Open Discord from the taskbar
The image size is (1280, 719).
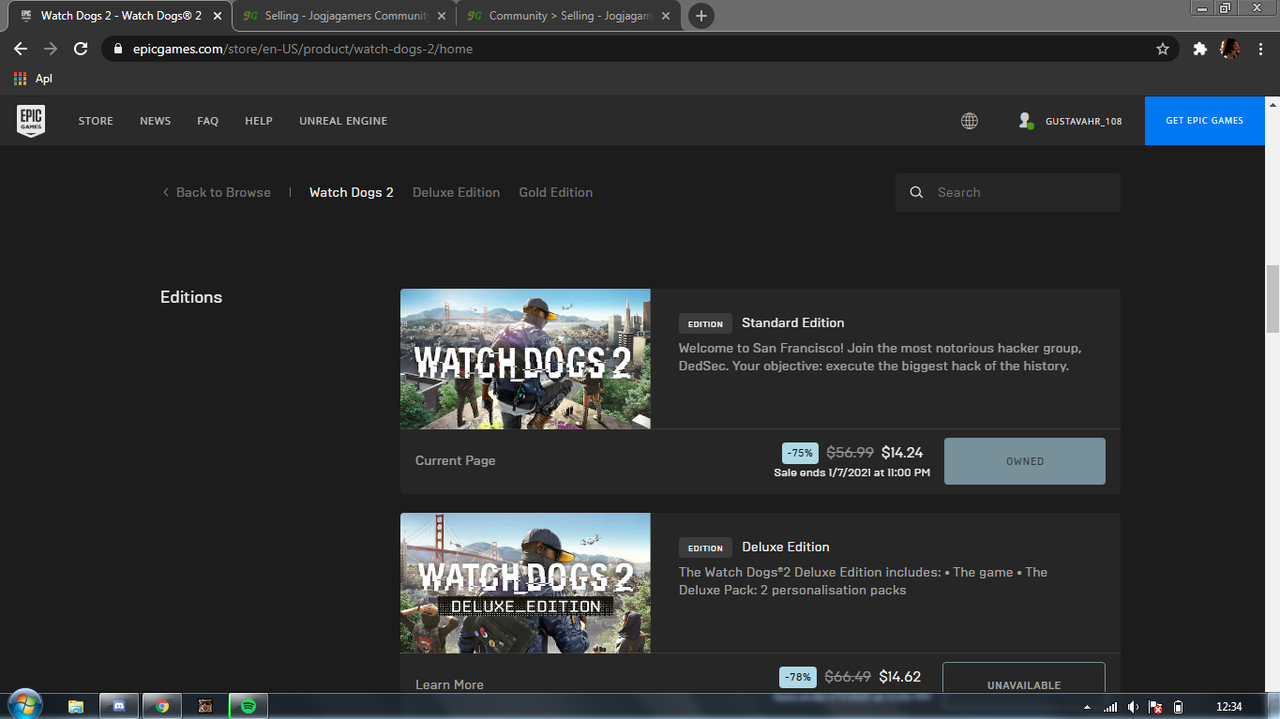pos(119,706)
